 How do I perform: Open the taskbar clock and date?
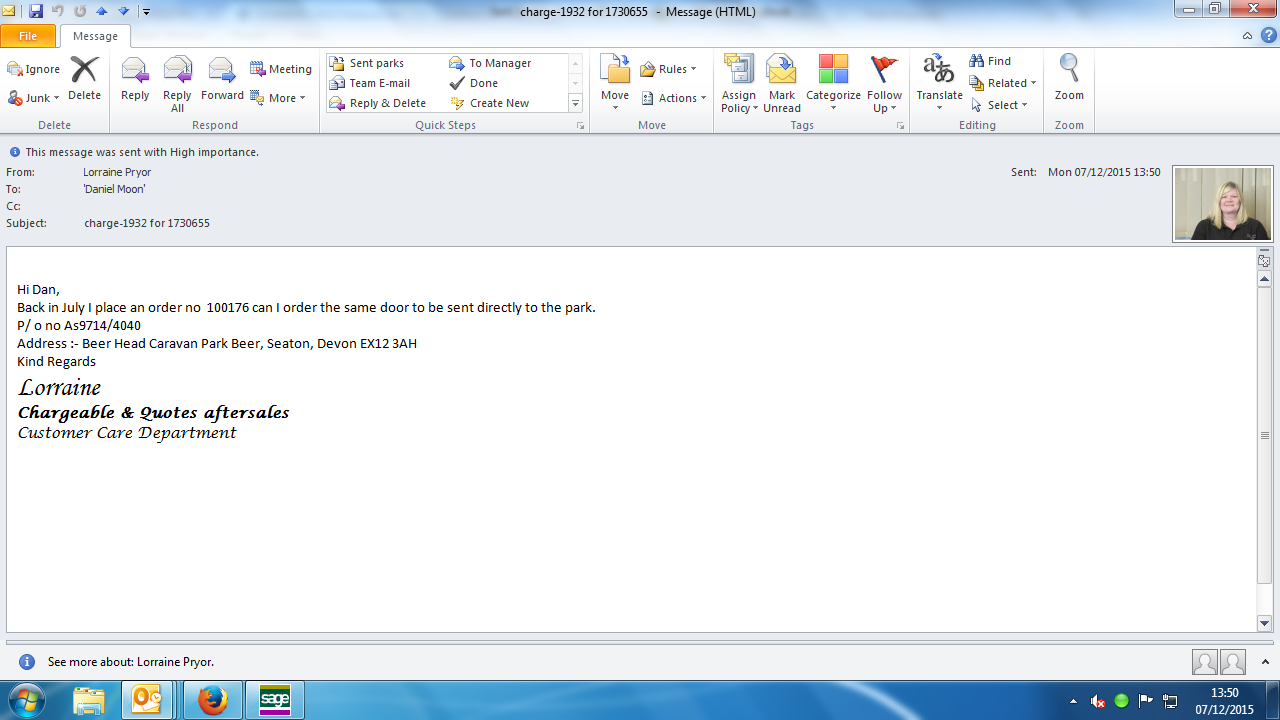click(1225, 701)
